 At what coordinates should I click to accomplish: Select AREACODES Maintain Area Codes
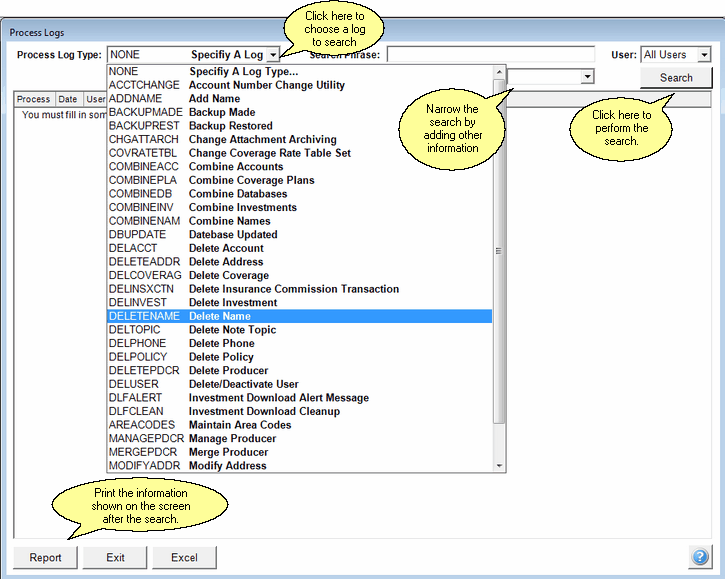pyautogui.click(x=300, y=425)
